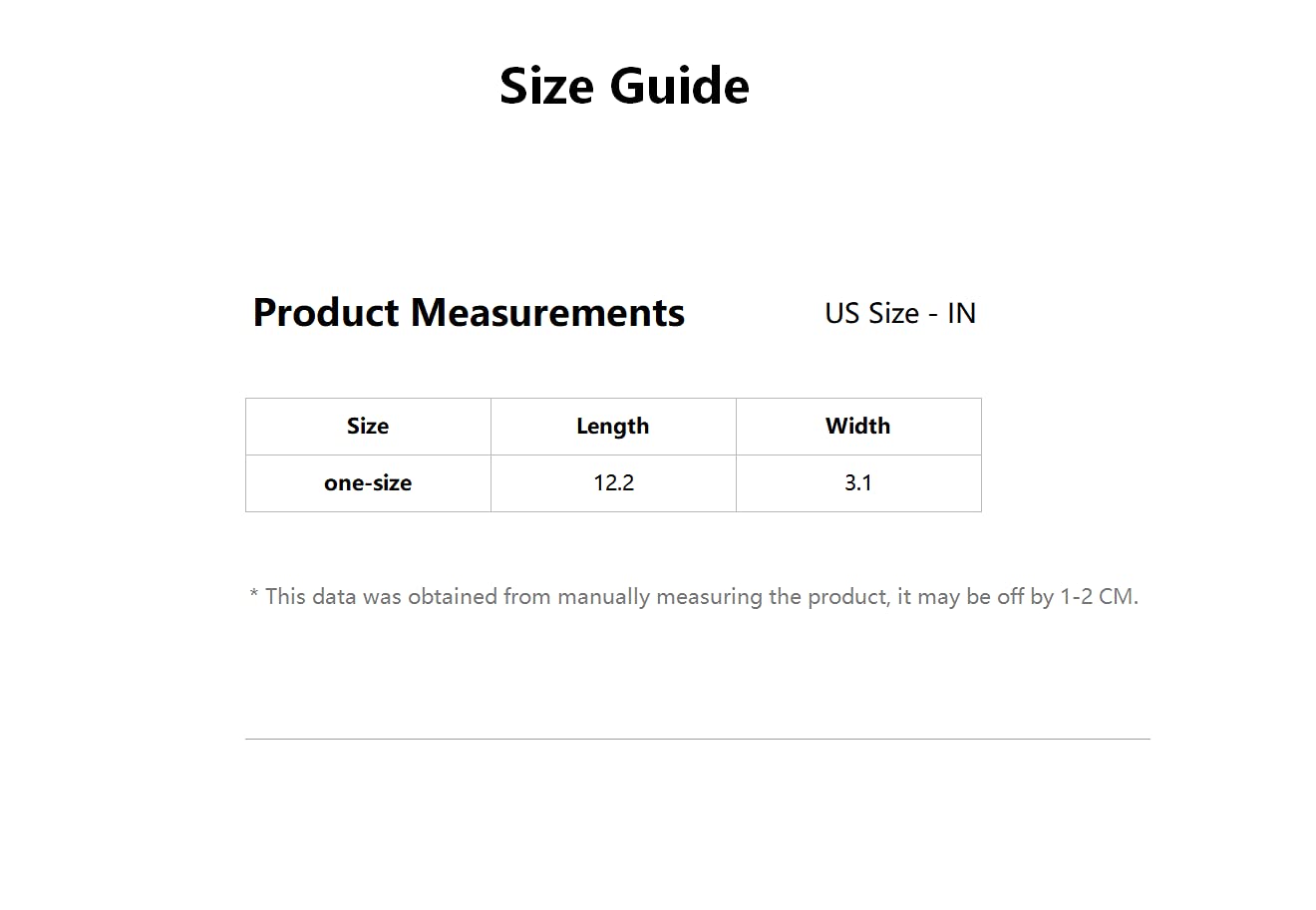The width and height of the screenshot is (1316, 910).
Task: Click the word product in the footnote
Action: [x=845, y=597]
